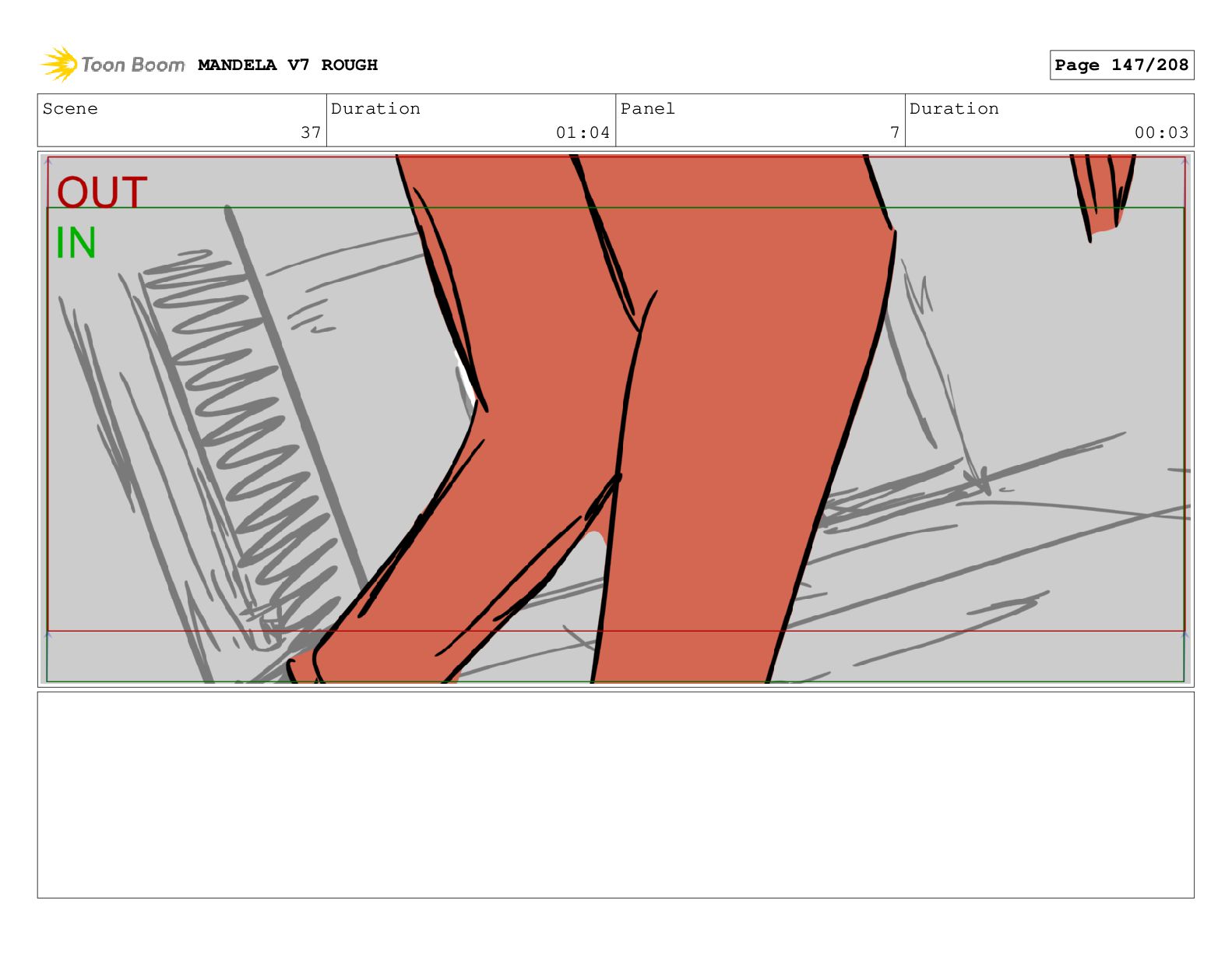Click the panel number '7'
Screen dimensions: 1232x954
pos(895,132)
